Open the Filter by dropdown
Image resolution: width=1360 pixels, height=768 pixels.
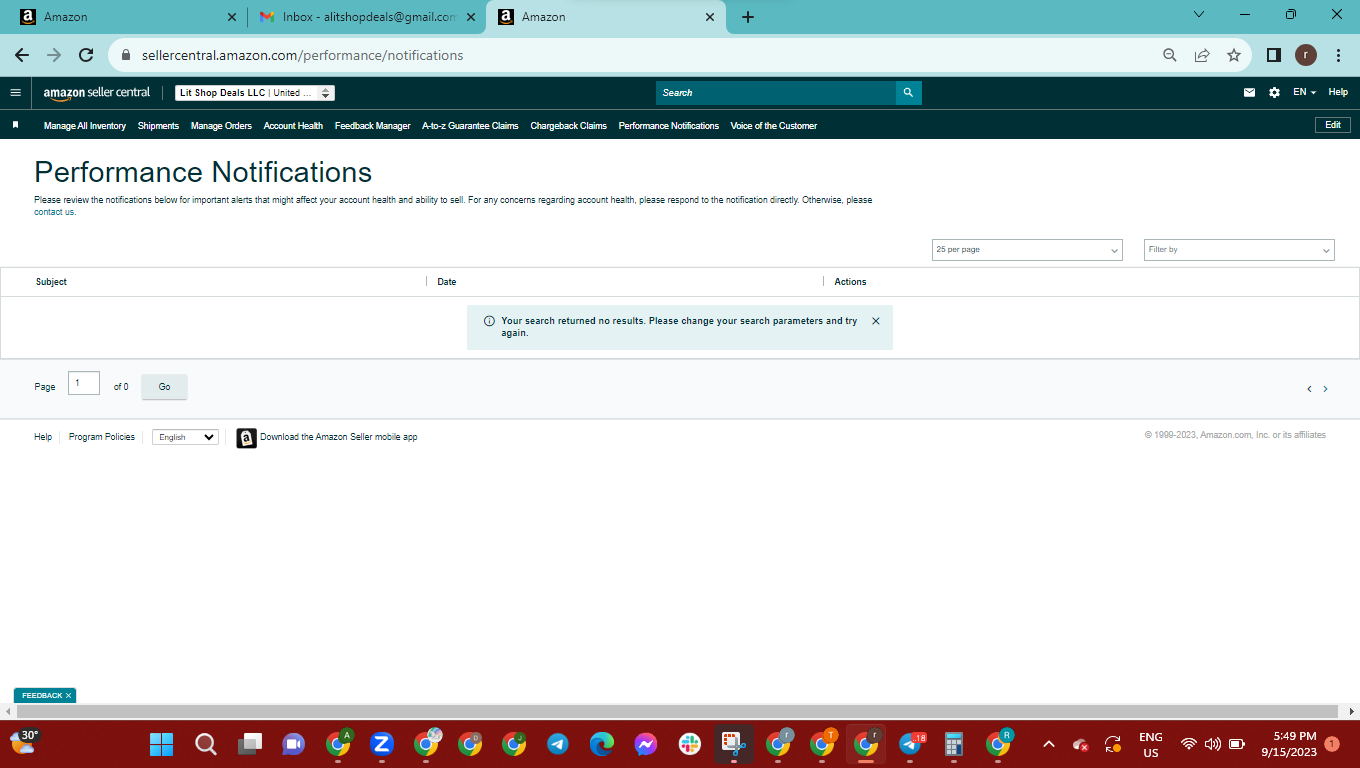click(1239, 250)
